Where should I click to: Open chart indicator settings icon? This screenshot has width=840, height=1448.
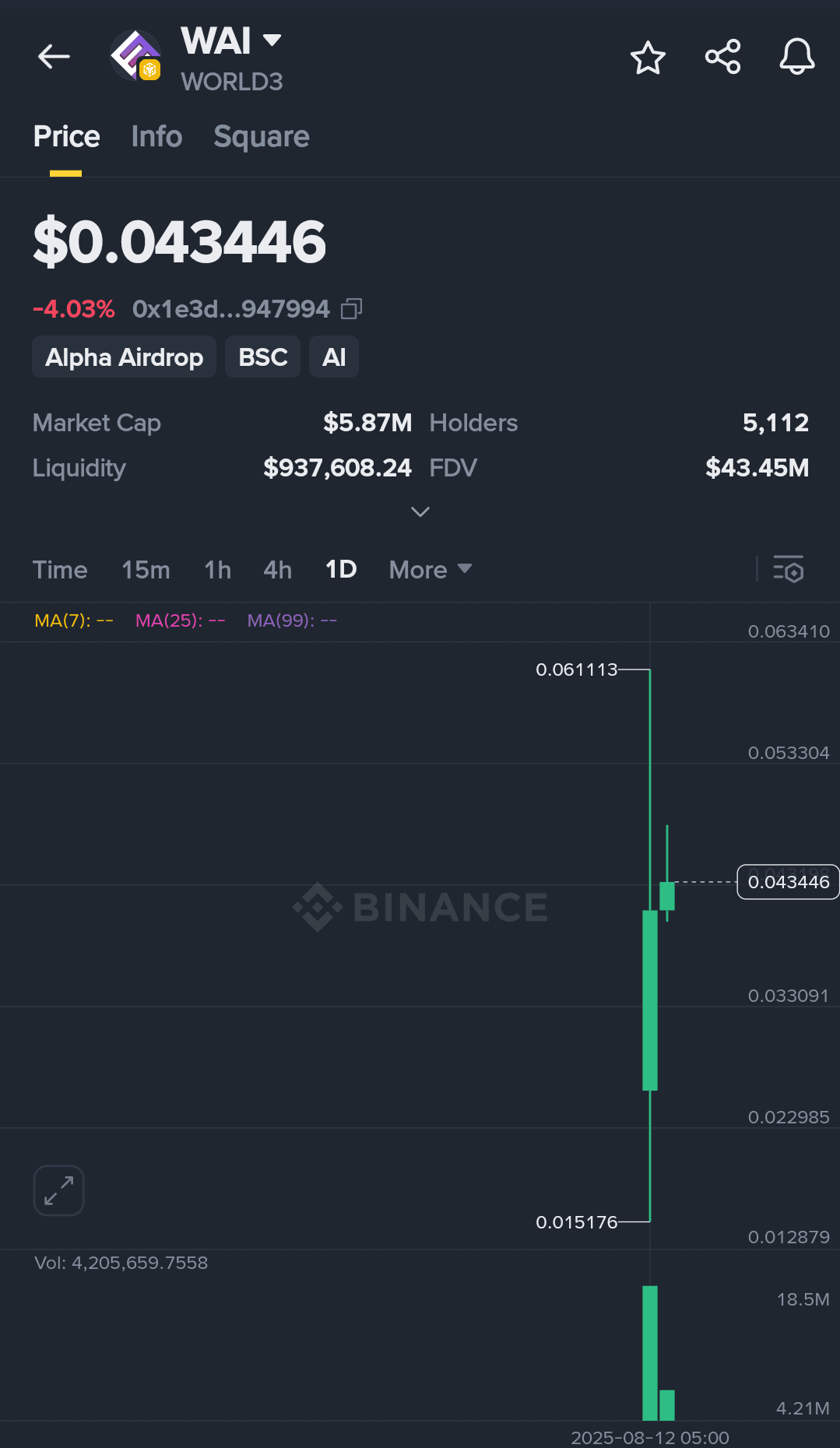[x=788, y=569]
